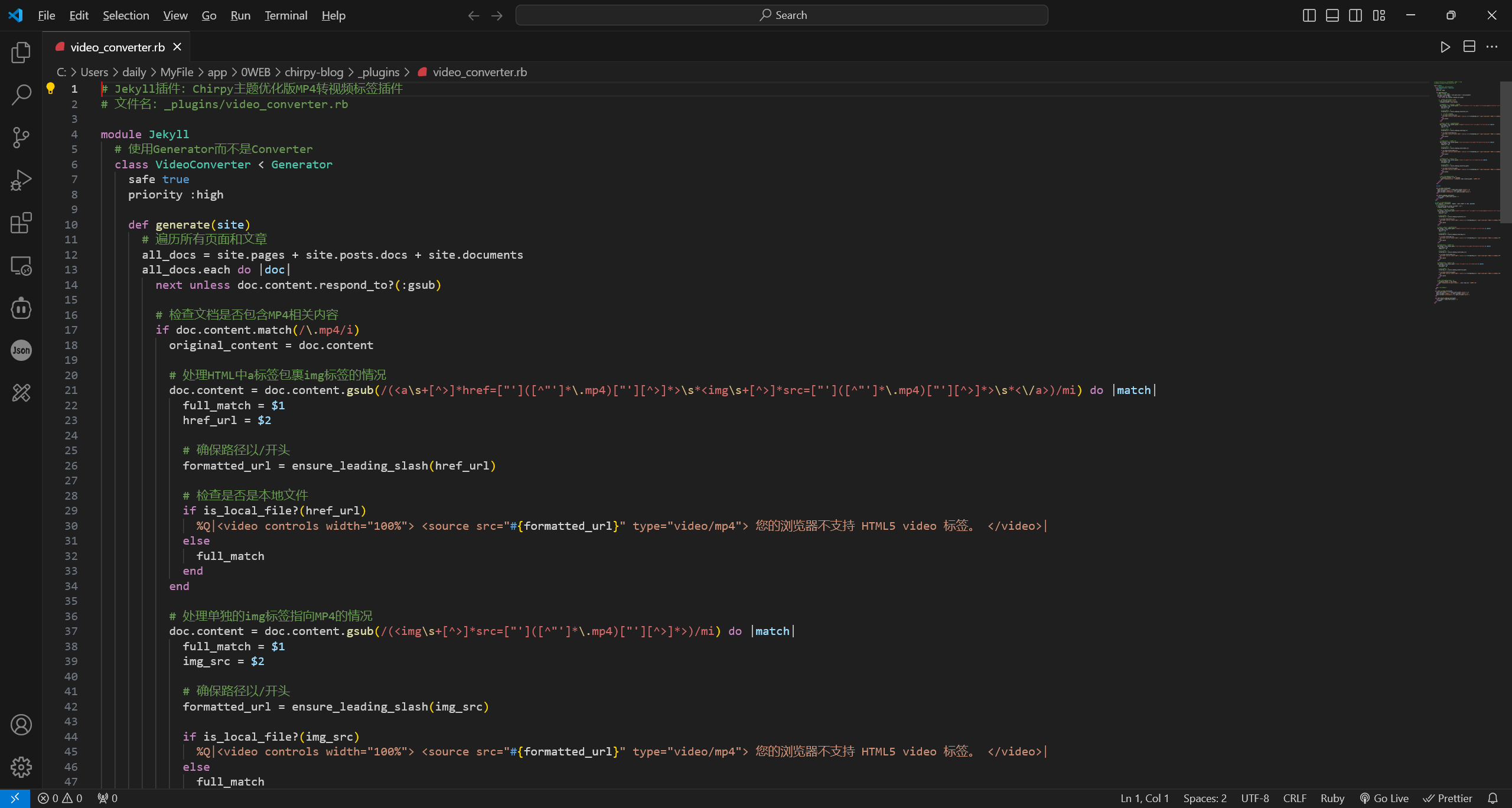
Task: Open the editor More Actions menu
Action: point(1493,47)
